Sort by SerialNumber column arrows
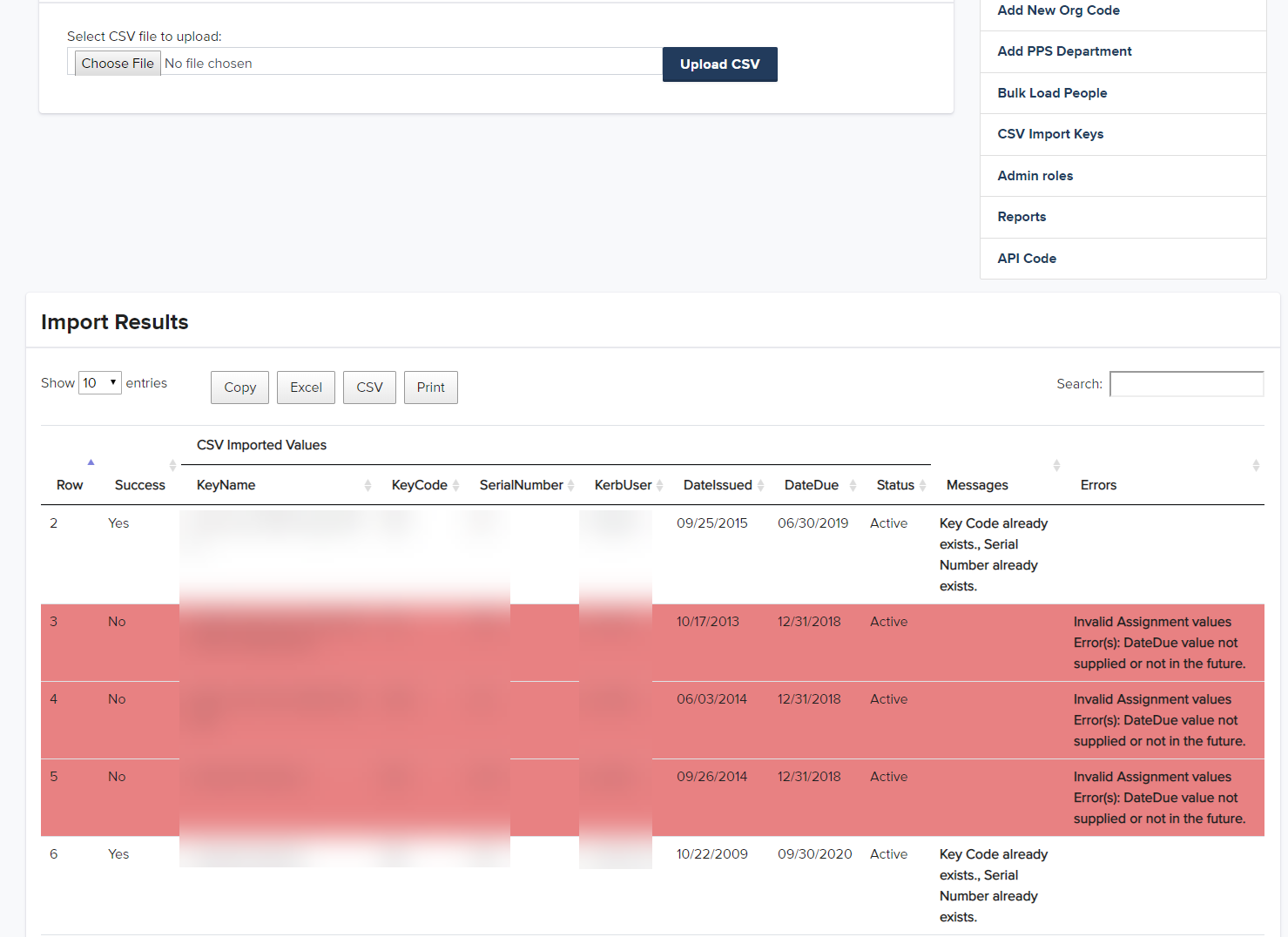This screenshot has height=937, width=1288. 570,485
